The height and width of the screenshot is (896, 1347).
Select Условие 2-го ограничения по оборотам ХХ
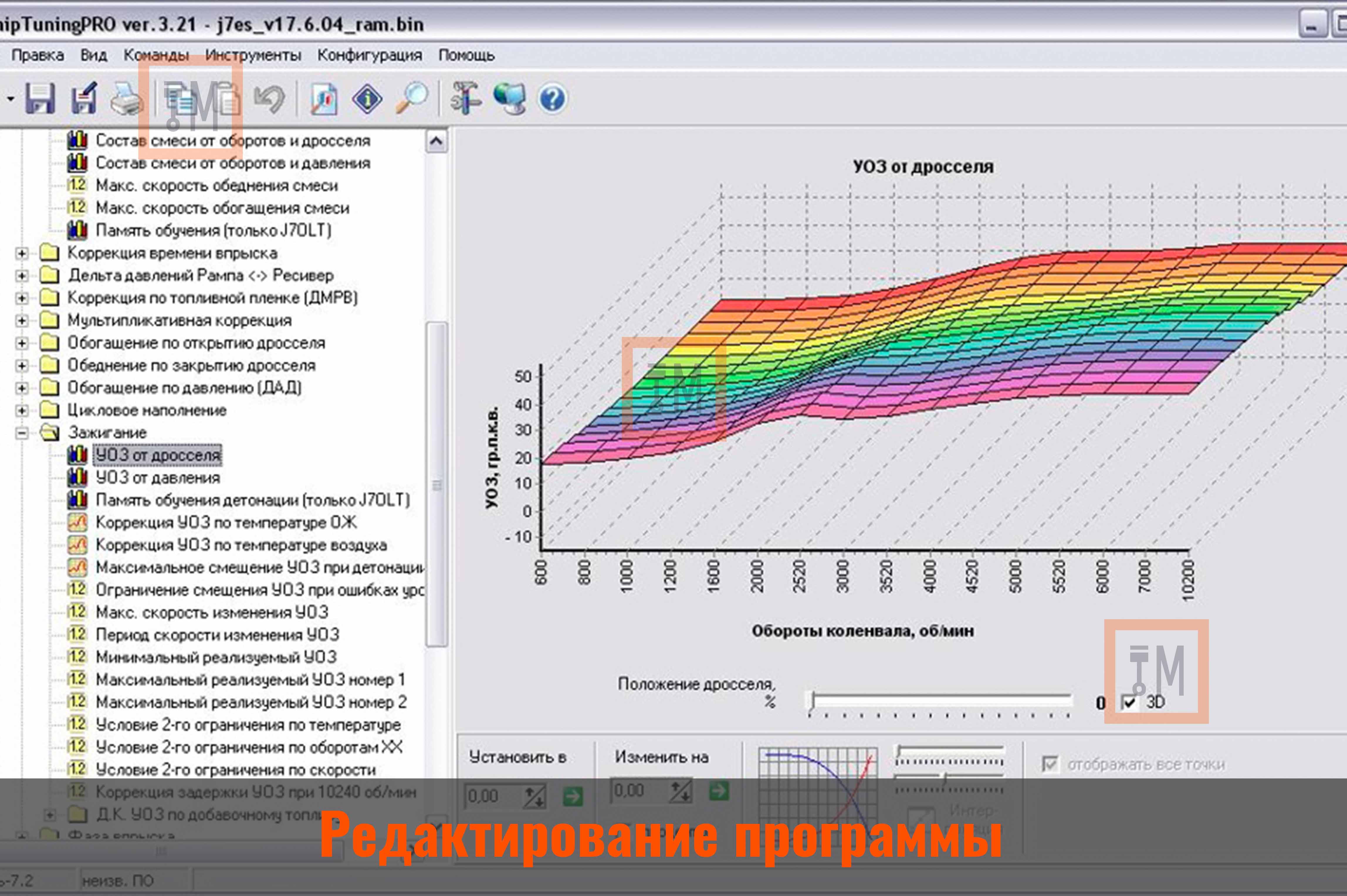(249, 747)
